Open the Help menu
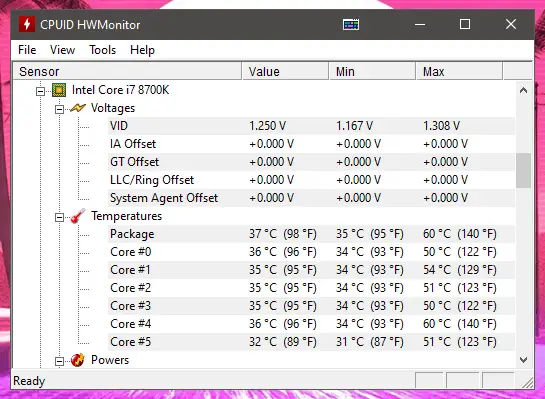Image resolution: width=545 pixels, height=399 pixels. [142, 50]
